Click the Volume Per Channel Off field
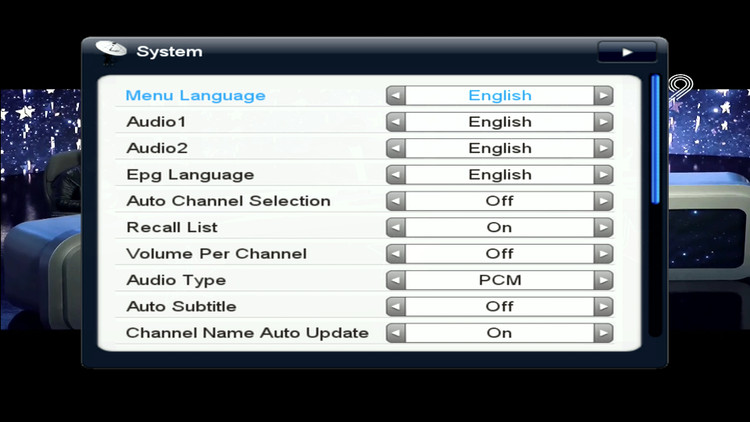 [x=499, y=254]
